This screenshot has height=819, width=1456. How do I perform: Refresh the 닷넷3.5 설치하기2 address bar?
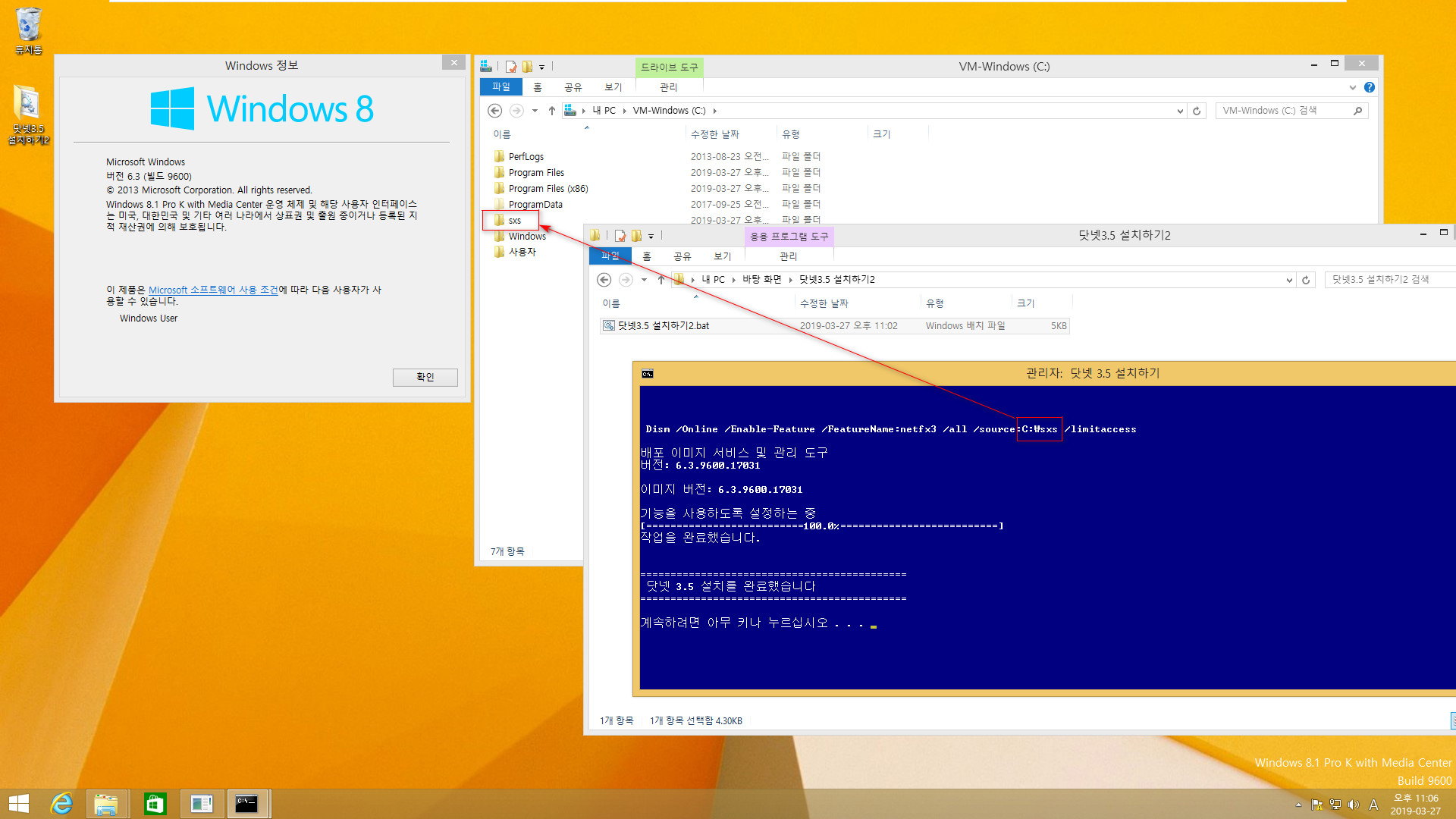pyautogui.click(x=1306, y=280)
